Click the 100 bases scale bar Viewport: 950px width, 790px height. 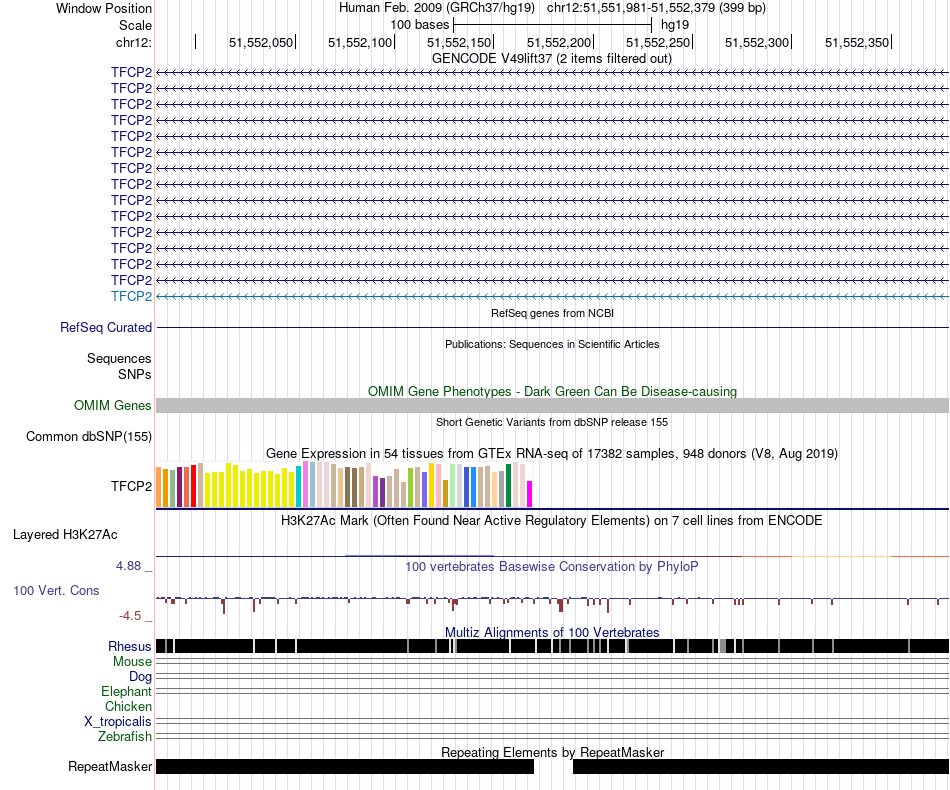[553, 25]
